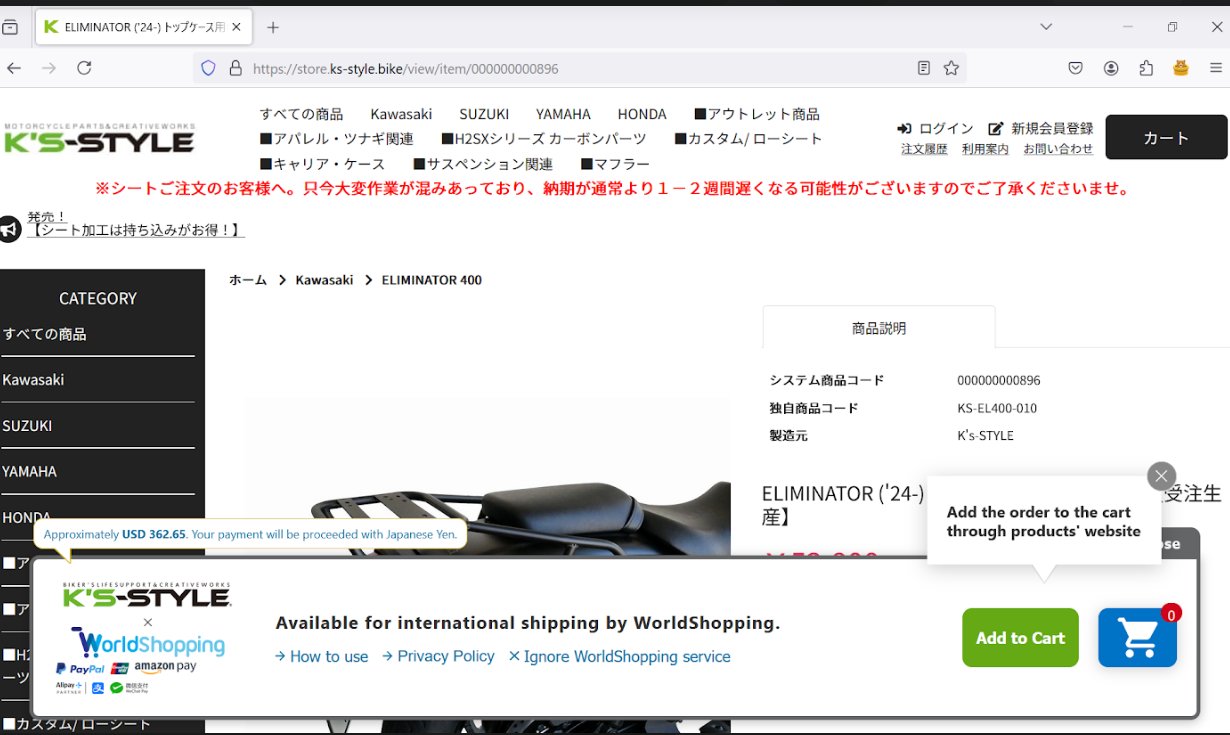Open the extensions puzzle icon
The height and width of the screenshot is (735, 1230).
[1146, 68]
